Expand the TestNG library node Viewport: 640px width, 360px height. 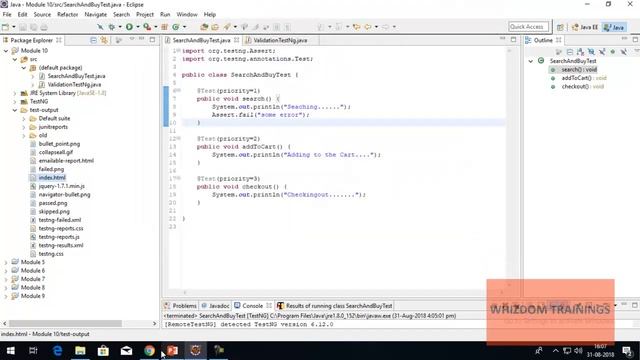[x=15, y=102]
